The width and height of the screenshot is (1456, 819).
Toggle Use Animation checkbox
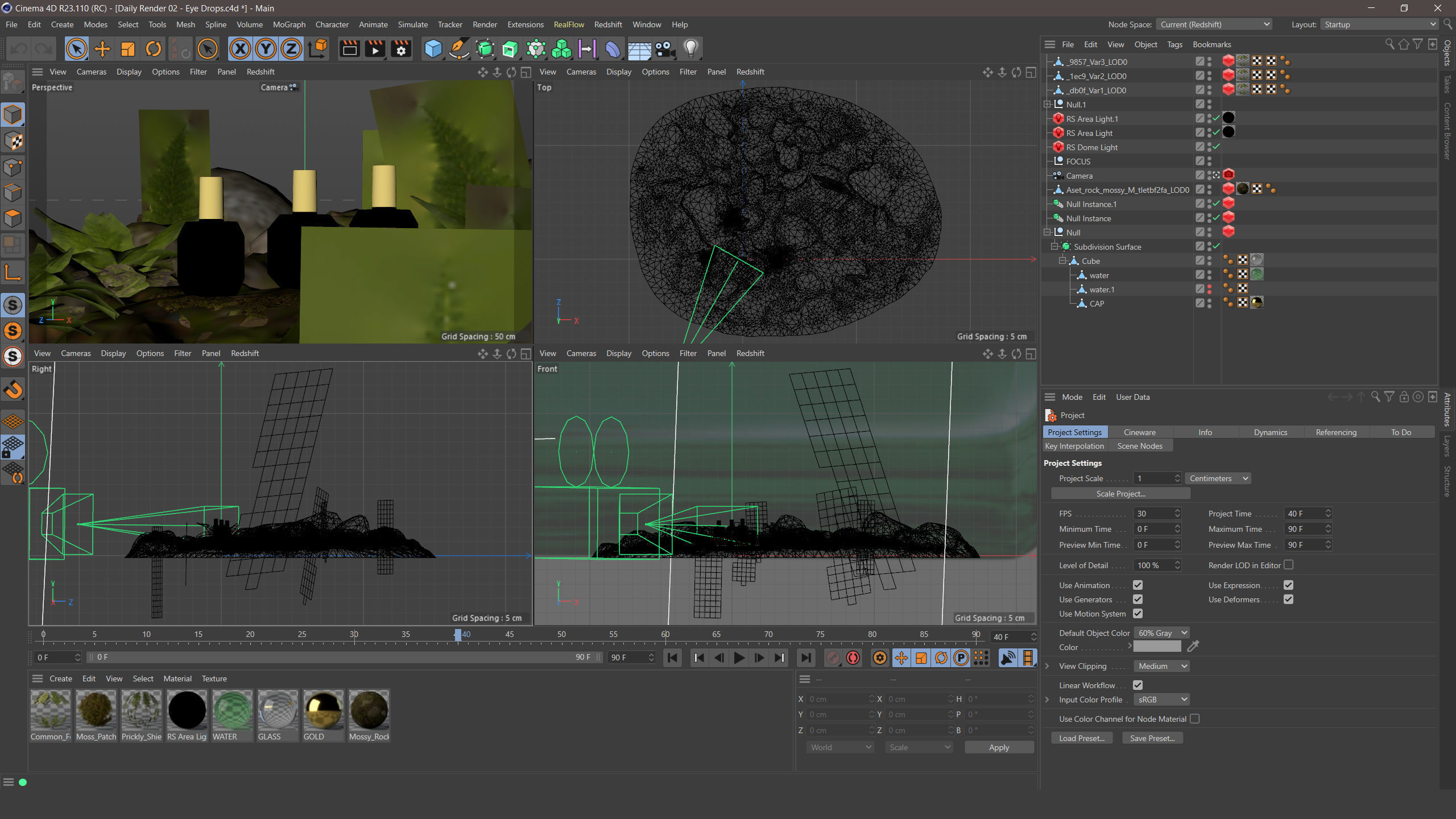pyautogui.click(x=1137, y=585)
